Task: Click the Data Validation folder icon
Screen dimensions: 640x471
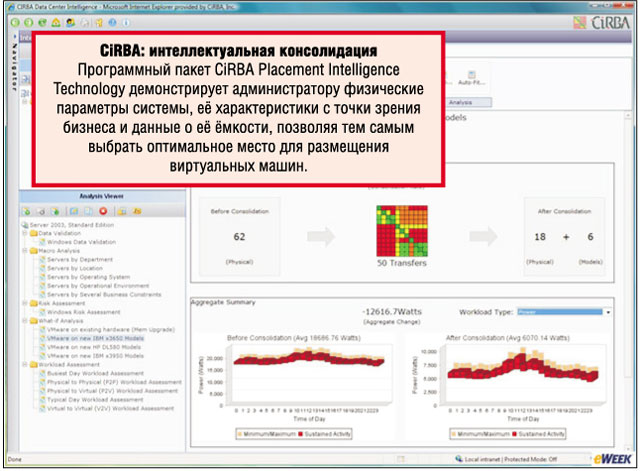Action: (34, 233)
